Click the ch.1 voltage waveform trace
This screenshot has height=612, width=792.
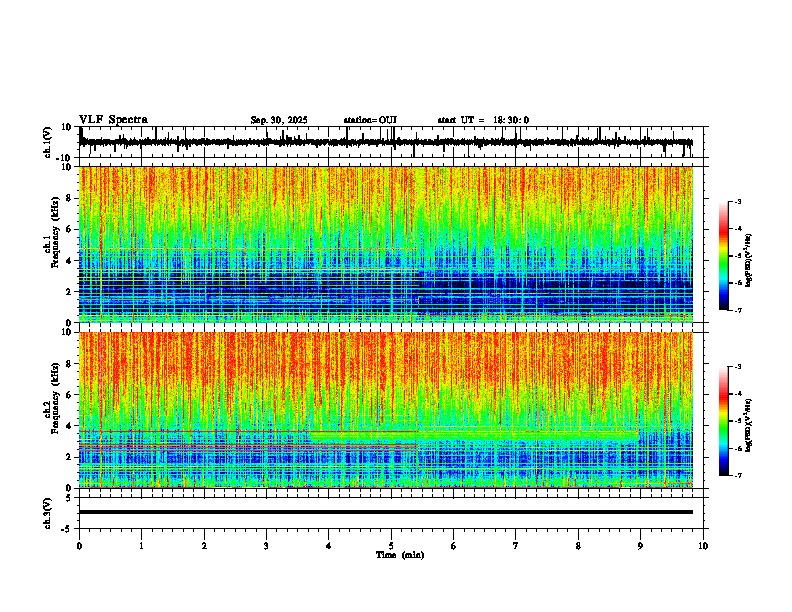[x=386, y=142]
